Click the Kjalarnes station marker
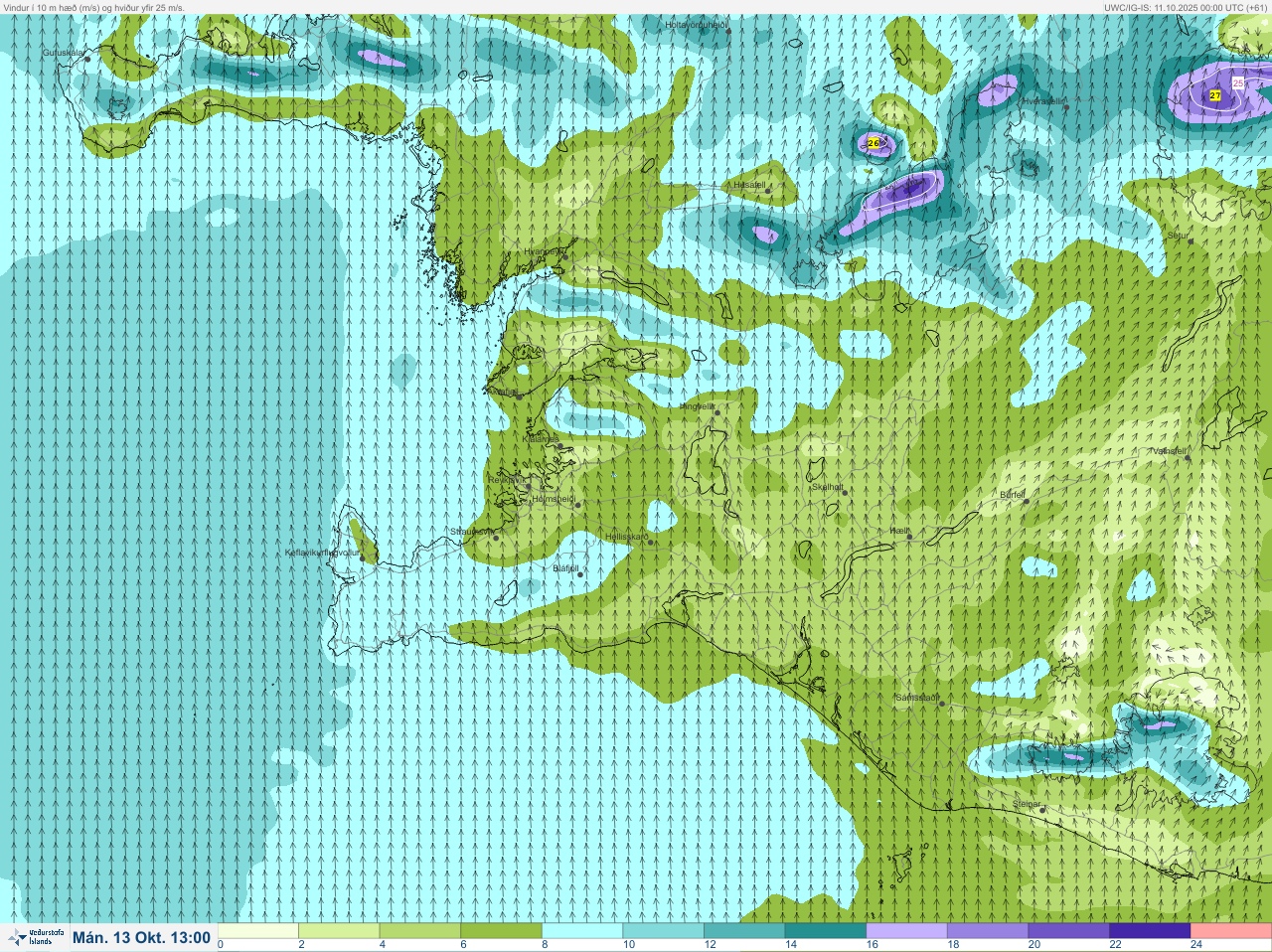The image size is (1272, 952). [560, 446]
